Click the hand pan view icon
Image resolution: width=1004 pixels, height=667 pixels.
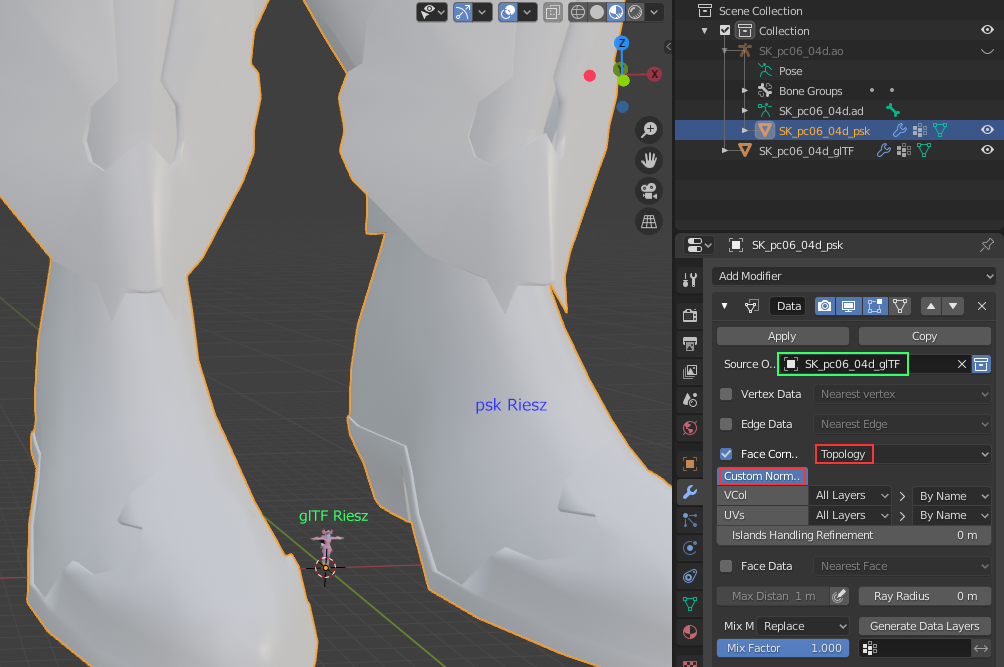649,160
